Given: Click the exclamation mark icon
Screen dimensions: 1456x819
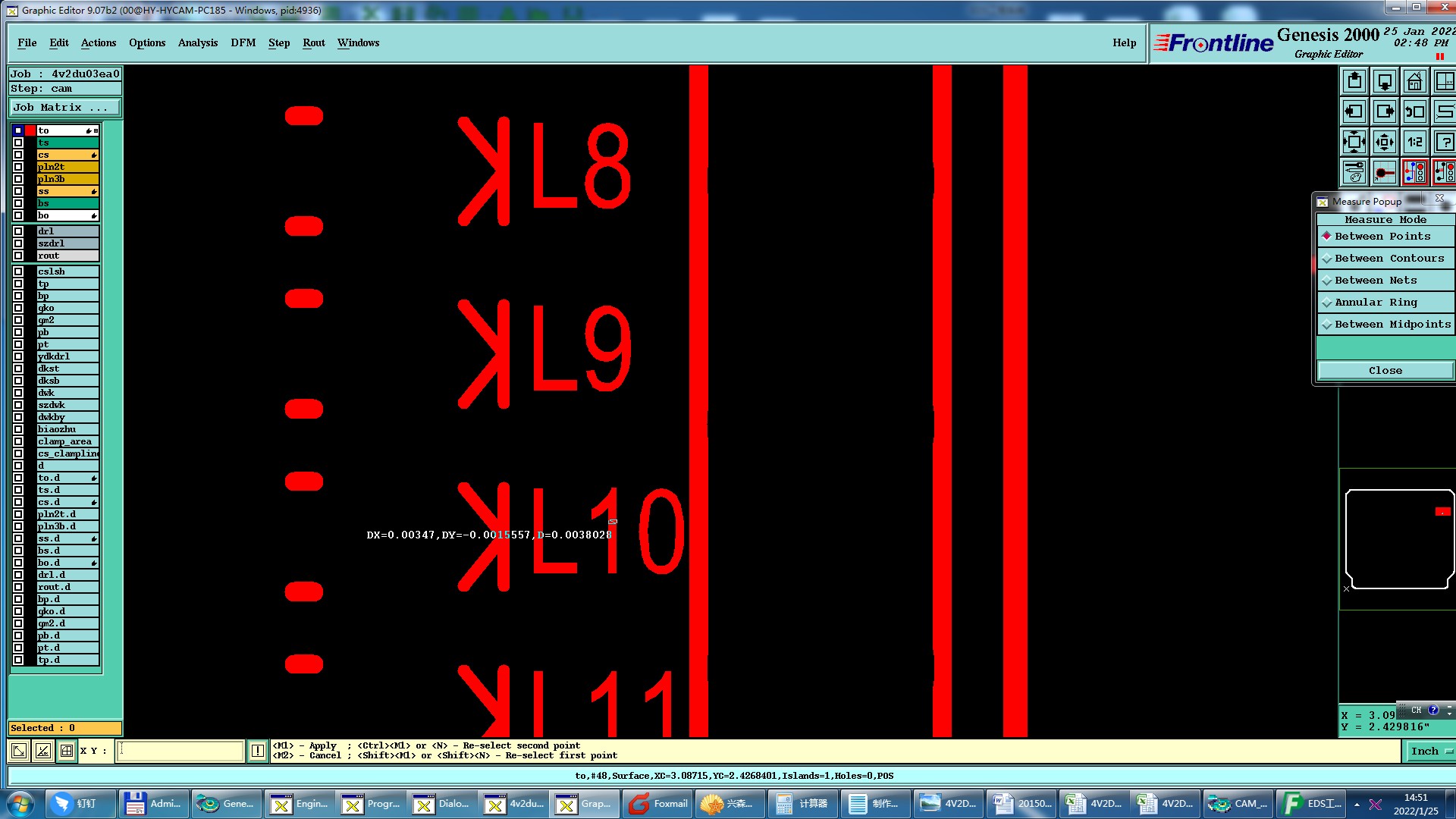Looking at the screenshot, I should tap(258, 751).
